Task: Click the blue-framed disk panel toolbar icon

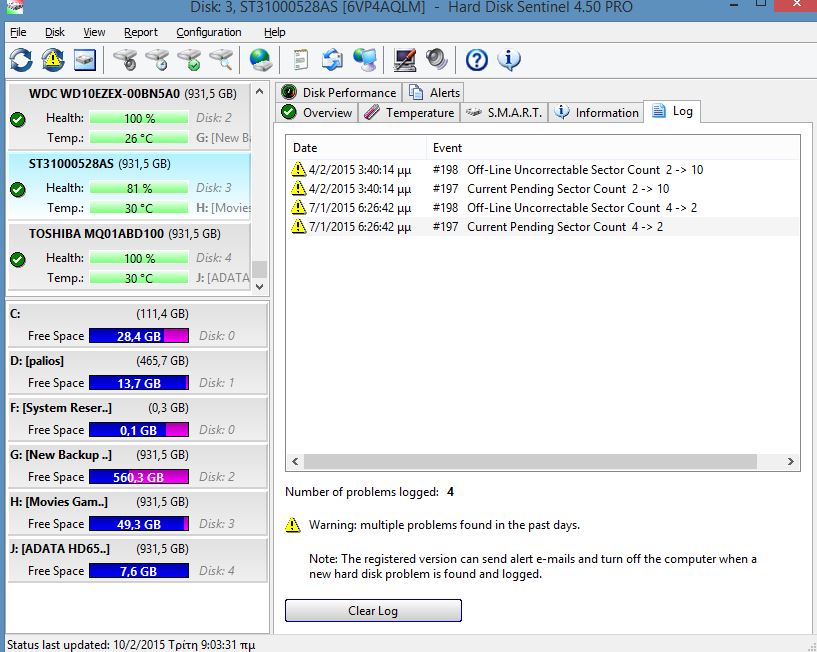Action: [x=85, y=60]
